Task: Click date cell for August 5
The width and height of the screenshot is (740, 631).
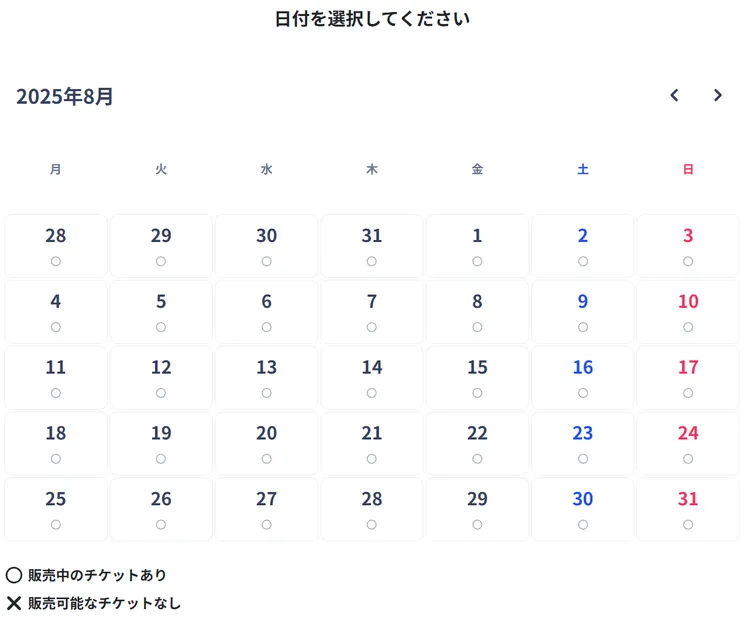Action: (x=161, y=312)
